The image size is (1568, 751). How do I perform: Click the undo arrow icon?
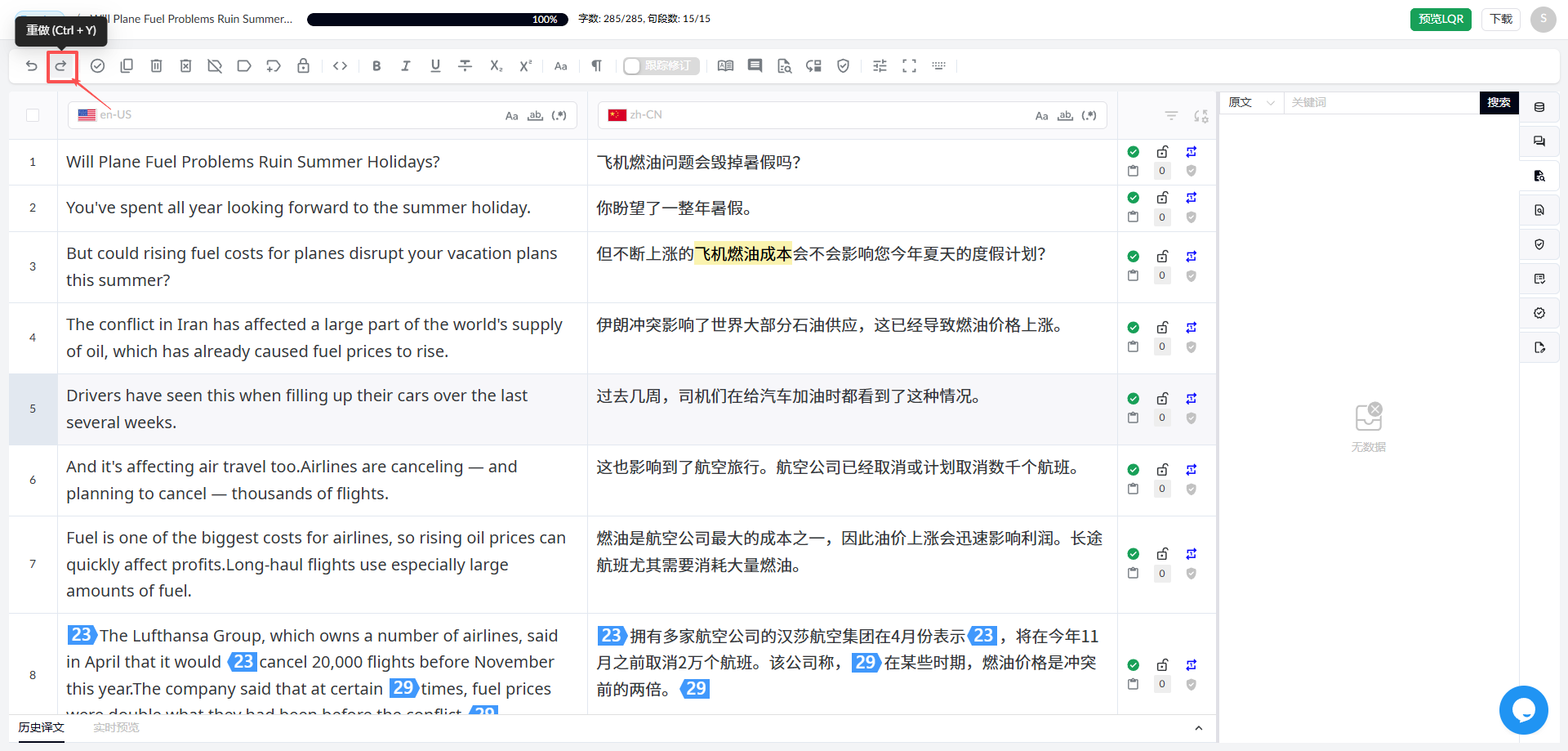(32, 66)
